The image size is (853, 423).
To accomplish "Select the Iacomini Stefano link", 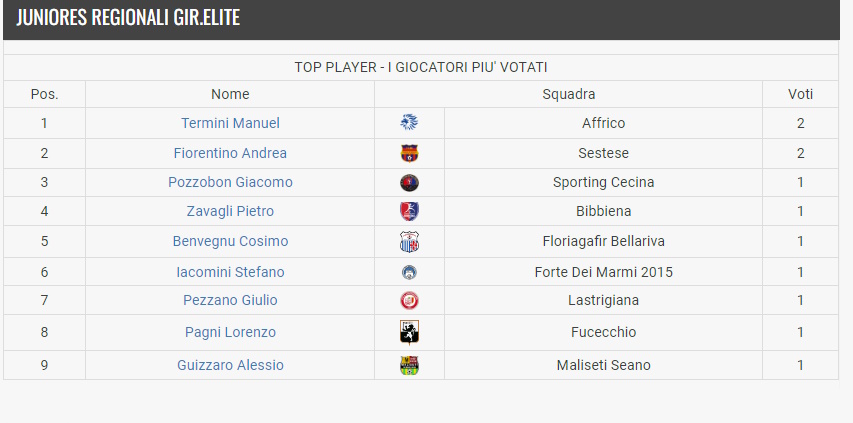I will [230, 272].
